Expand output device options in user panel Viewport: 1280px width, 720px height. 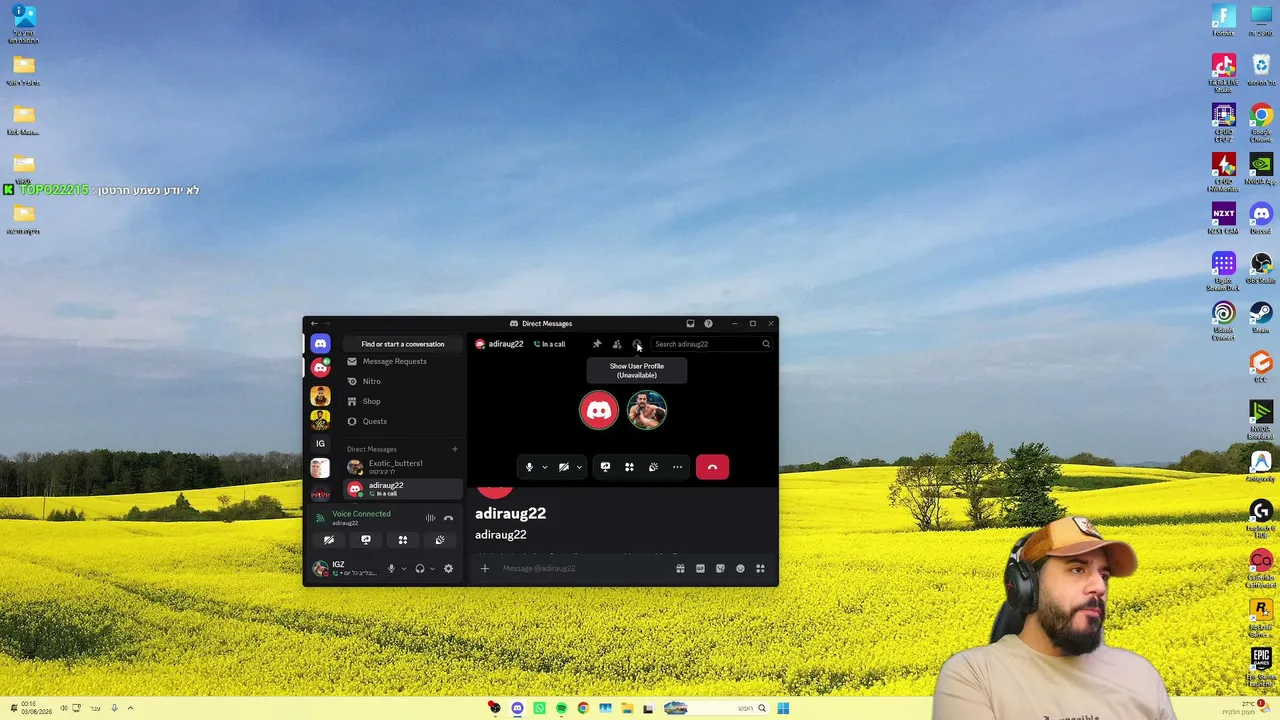point(432,569)
